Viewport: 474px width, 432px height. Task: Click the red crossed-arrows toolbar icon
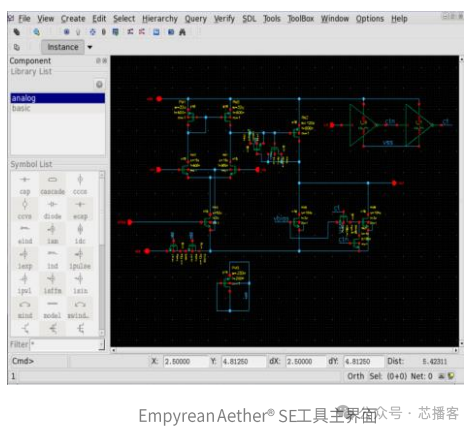pos(142,32)
